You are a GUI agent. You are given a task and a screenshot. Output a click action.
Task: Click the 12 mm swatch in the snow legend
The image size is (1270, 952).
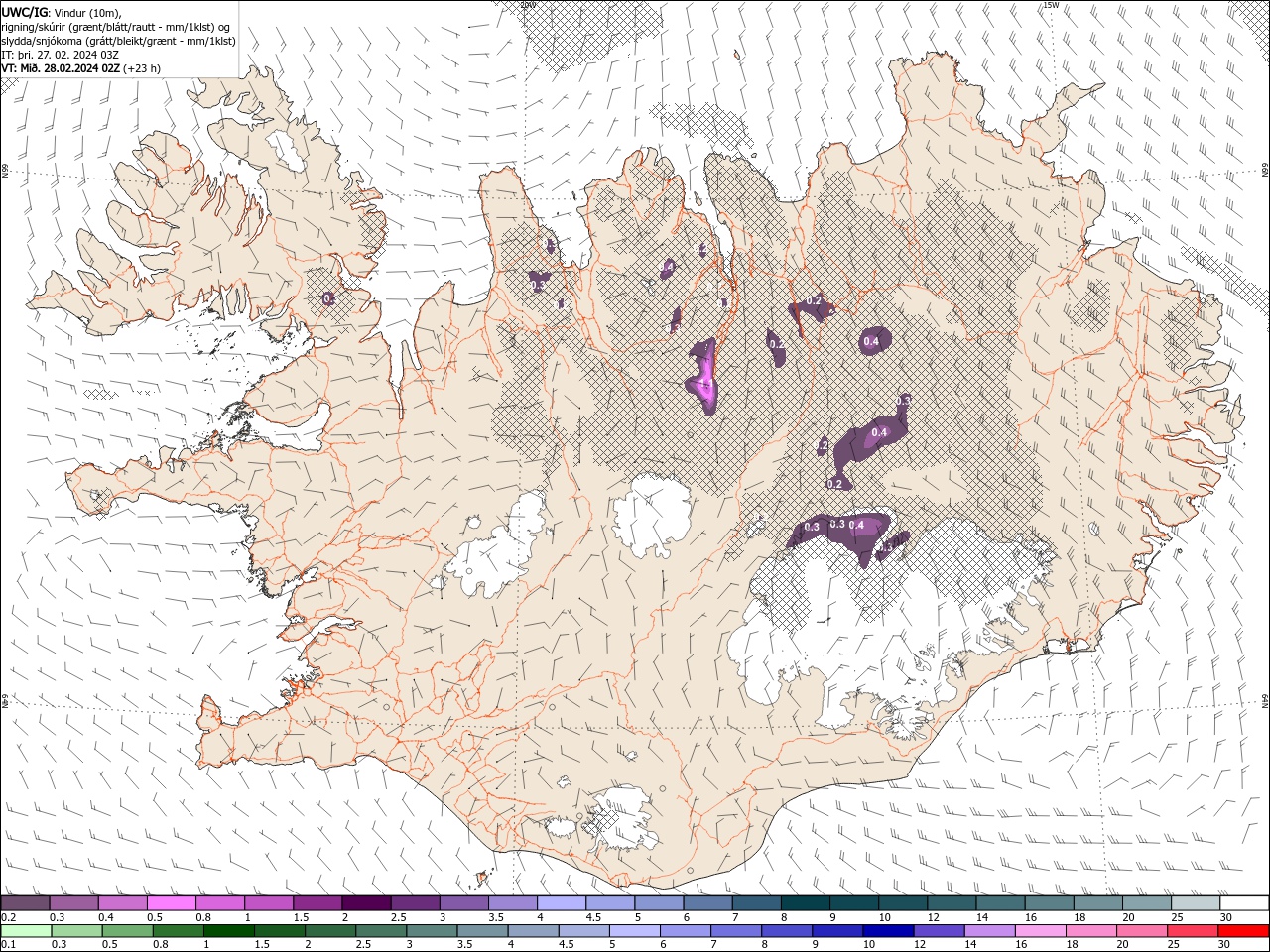(952, 903)
